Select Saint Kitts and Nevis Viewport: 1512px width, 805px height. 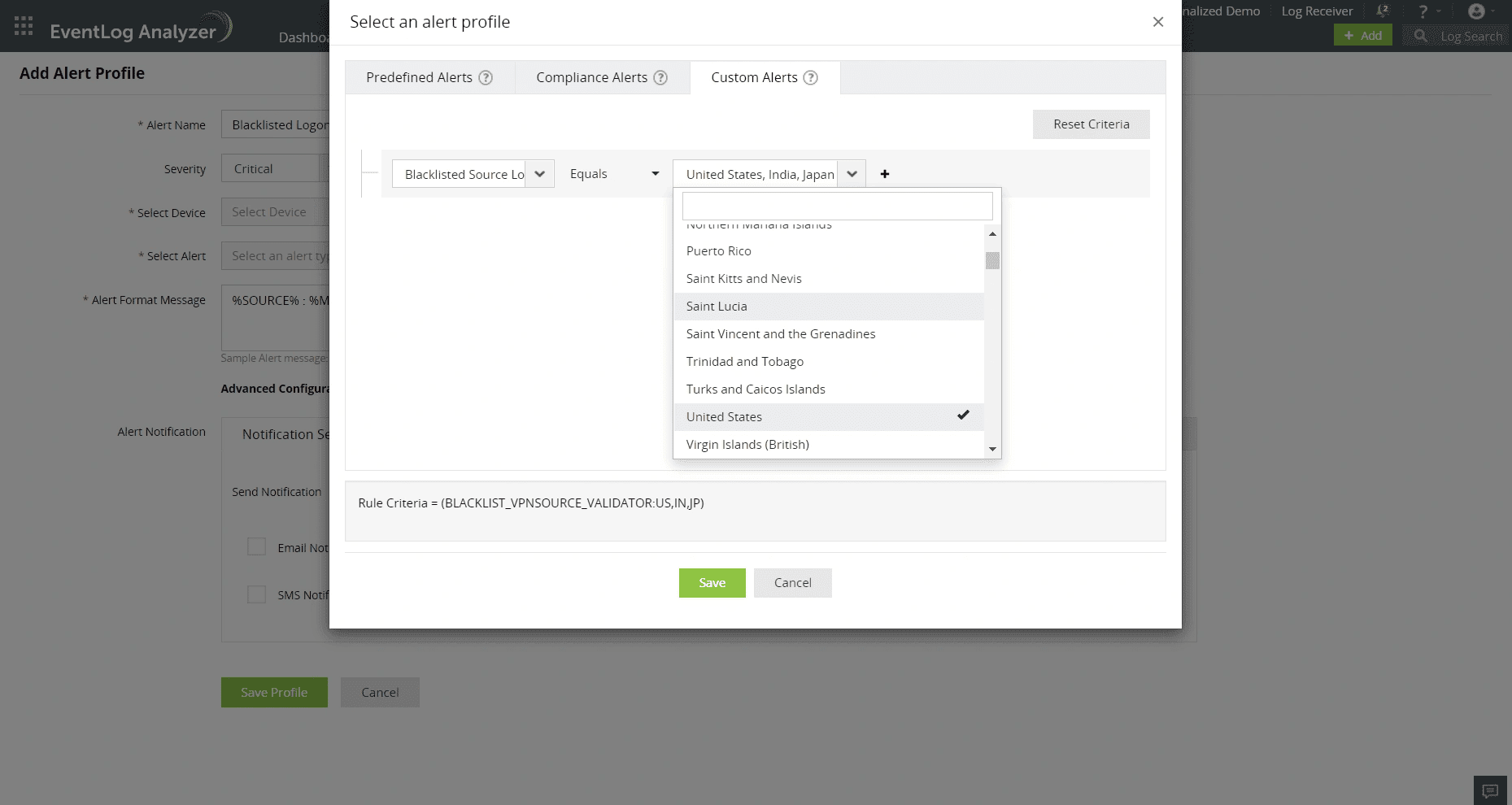tap(829, 279)
